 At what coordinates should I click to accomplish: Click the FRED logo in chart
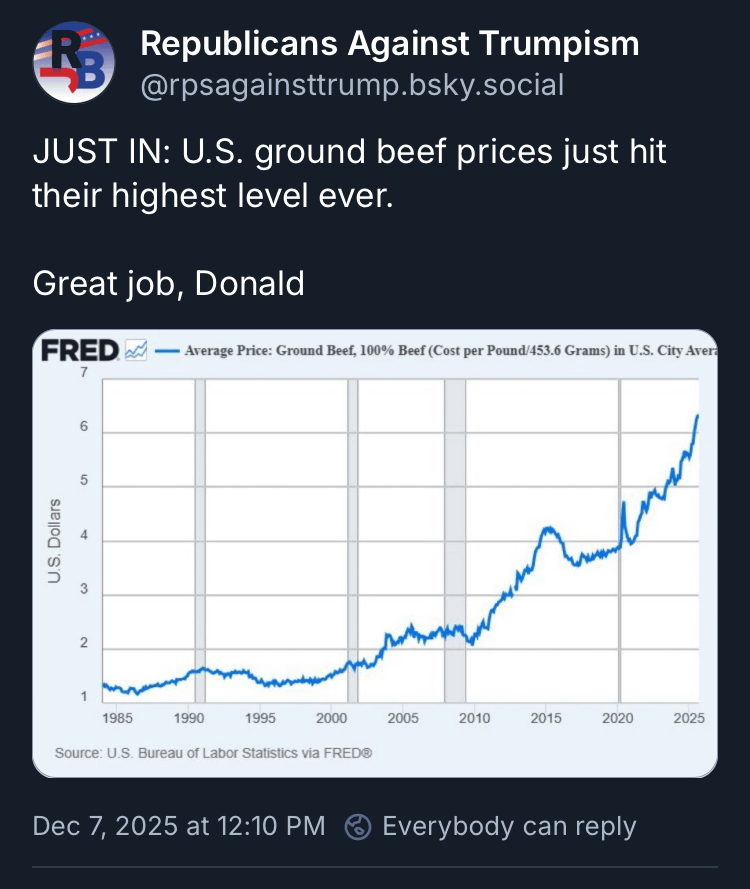pos(80,351)
